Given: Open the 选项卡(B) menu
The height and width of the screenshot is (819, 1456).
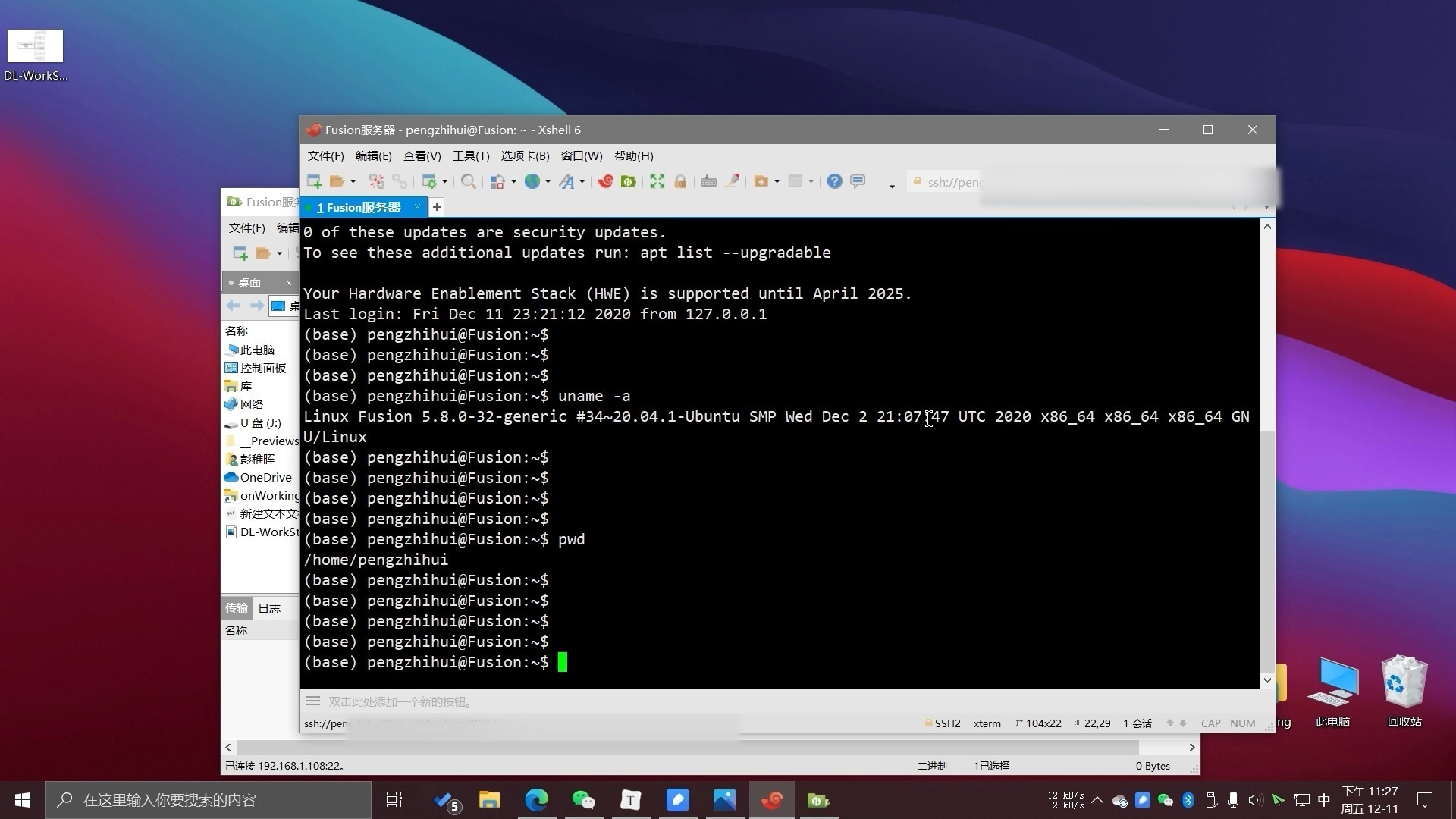Looking at the screenshot, I should (x=524, y=155).
